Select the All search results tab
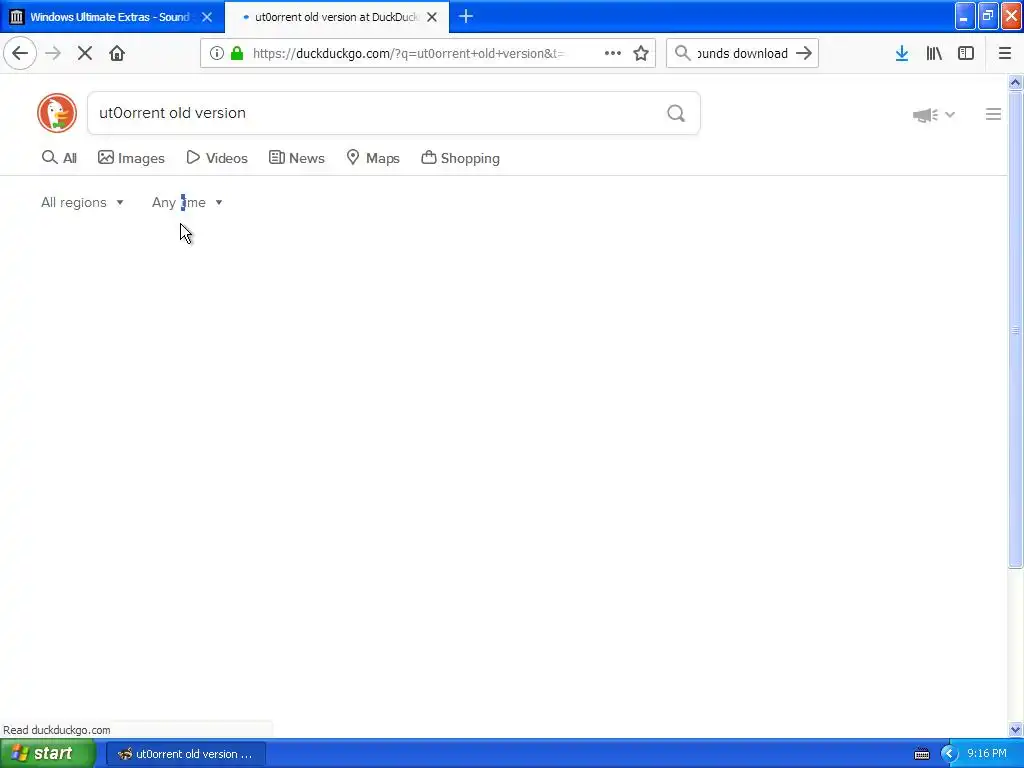Screen dimensions: 1024x768 click(59, 158)
